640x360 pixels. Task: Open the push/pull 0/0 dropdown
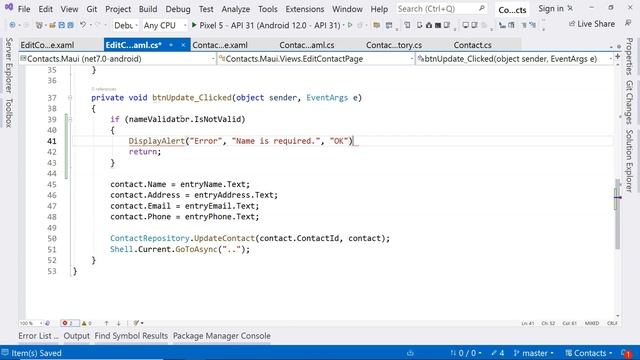coord(466,353)
